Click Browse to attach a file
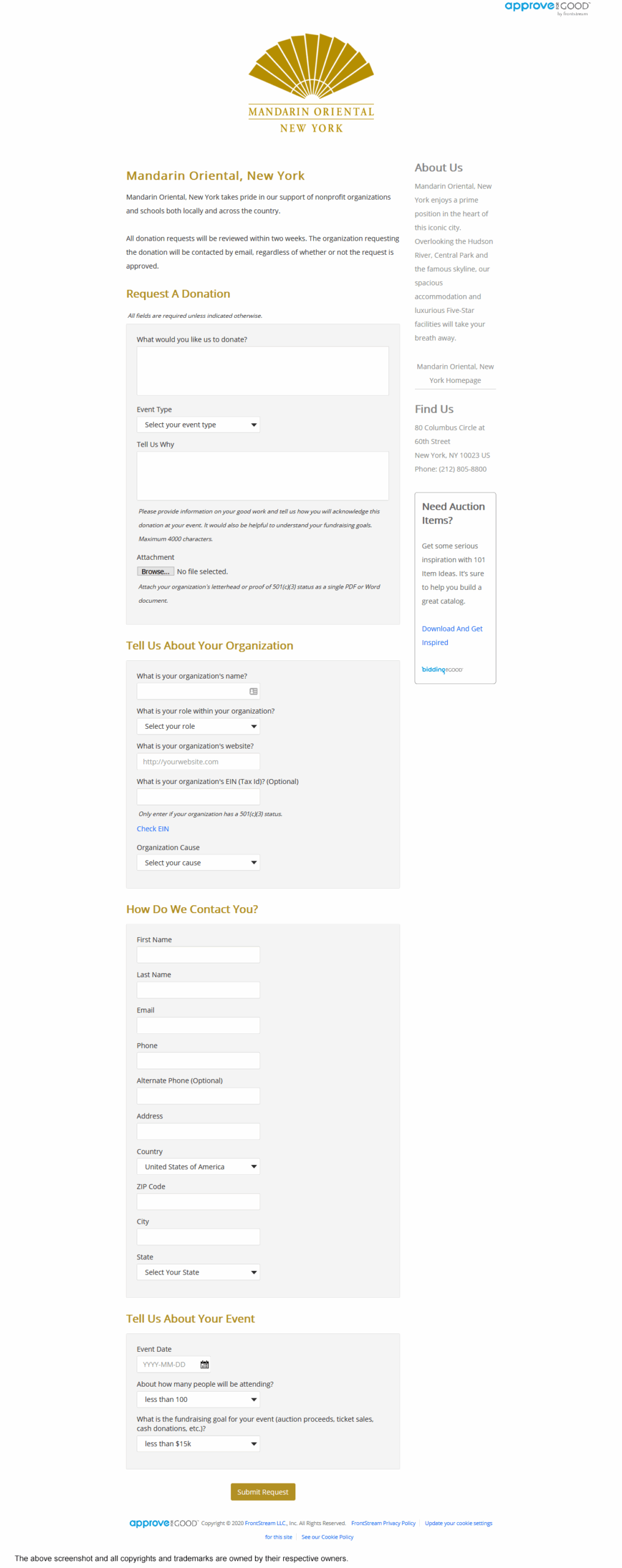The height and width of the screenshot is (1568, 622). click(155, 571)
